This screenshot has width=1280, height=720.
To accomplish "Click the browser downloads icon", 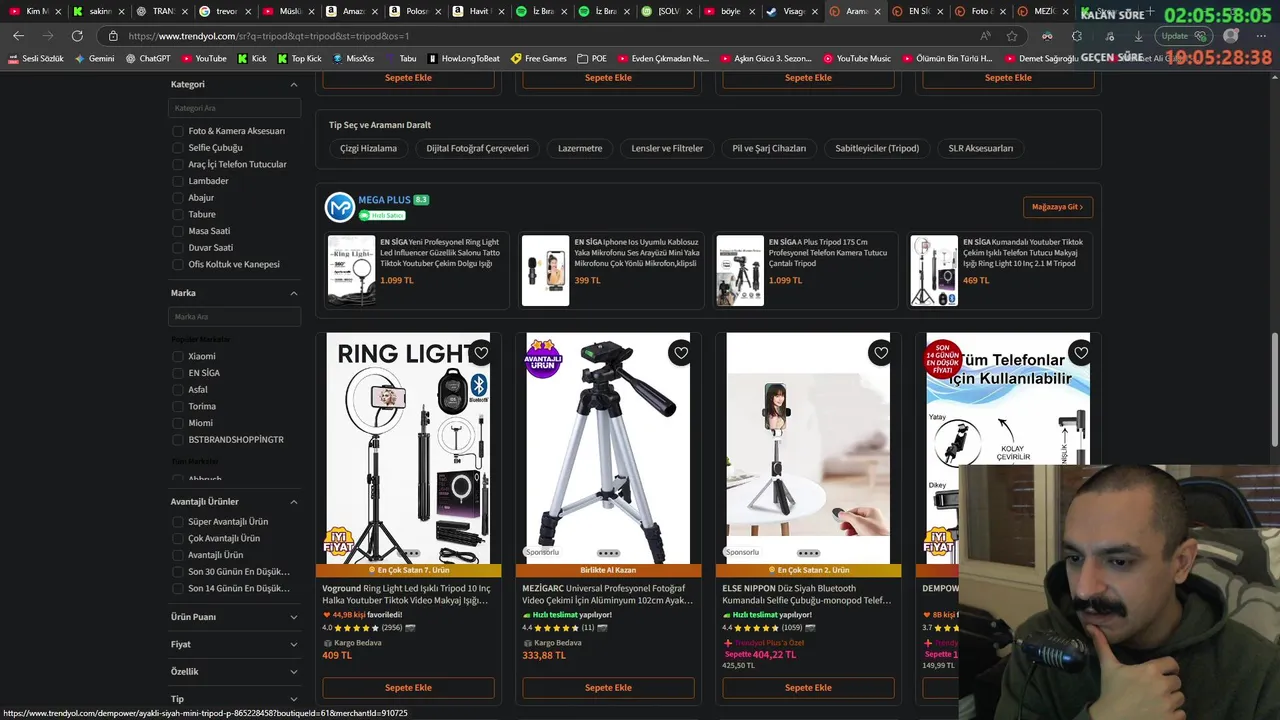I will [x=1138, y=36].
